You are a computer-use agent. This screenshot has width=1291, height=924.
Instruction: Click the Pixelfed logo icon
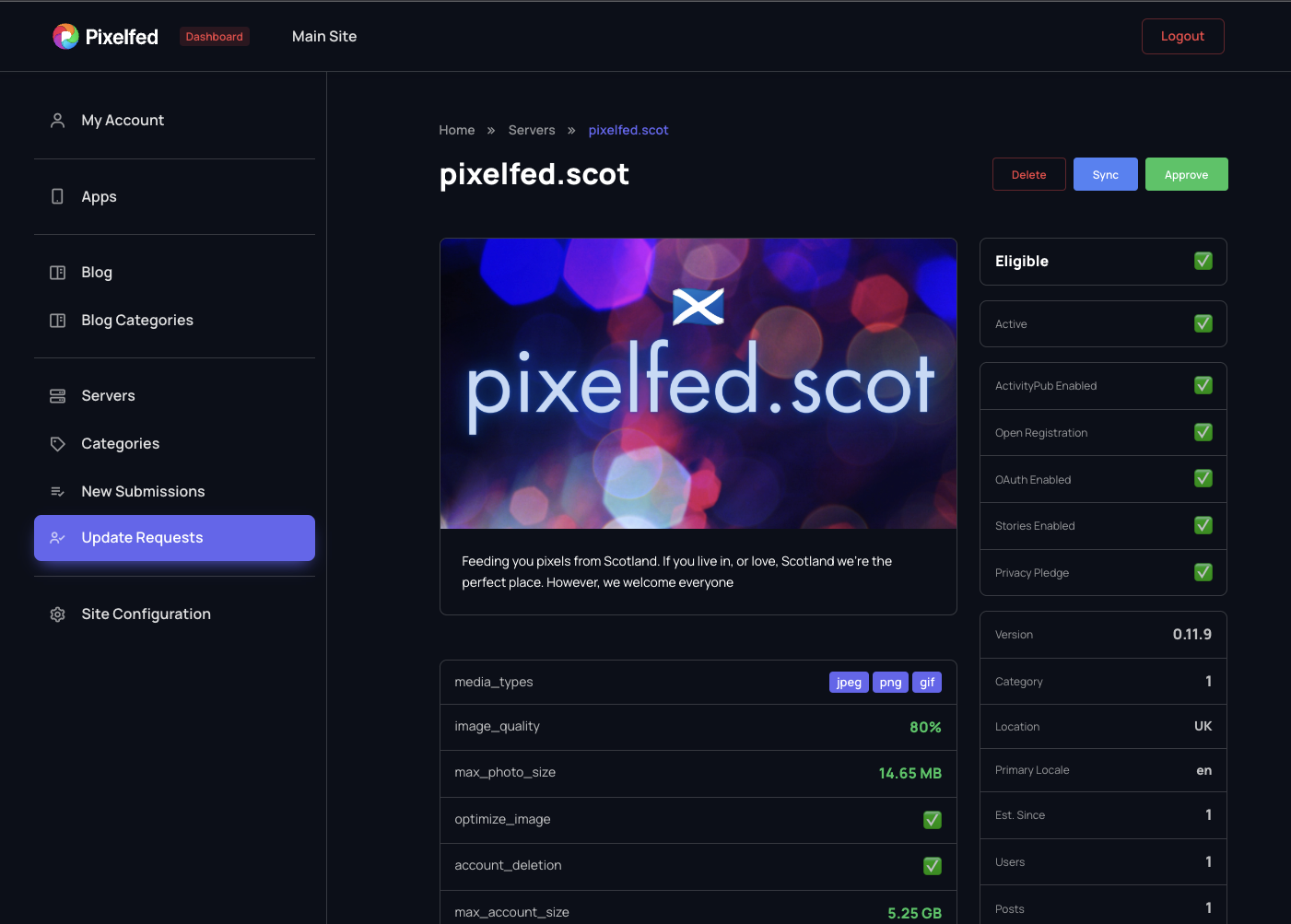65,36
